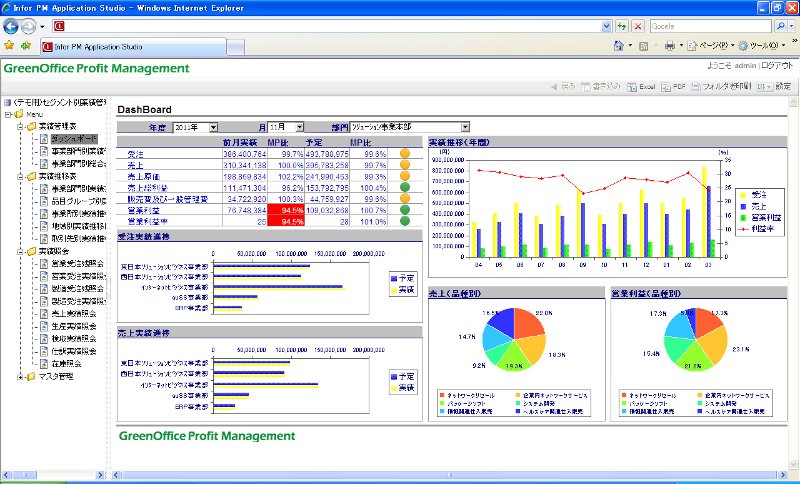Click the 戻る back arrow in report toolbar
The image size is (800, 484).
click(554, 87)
